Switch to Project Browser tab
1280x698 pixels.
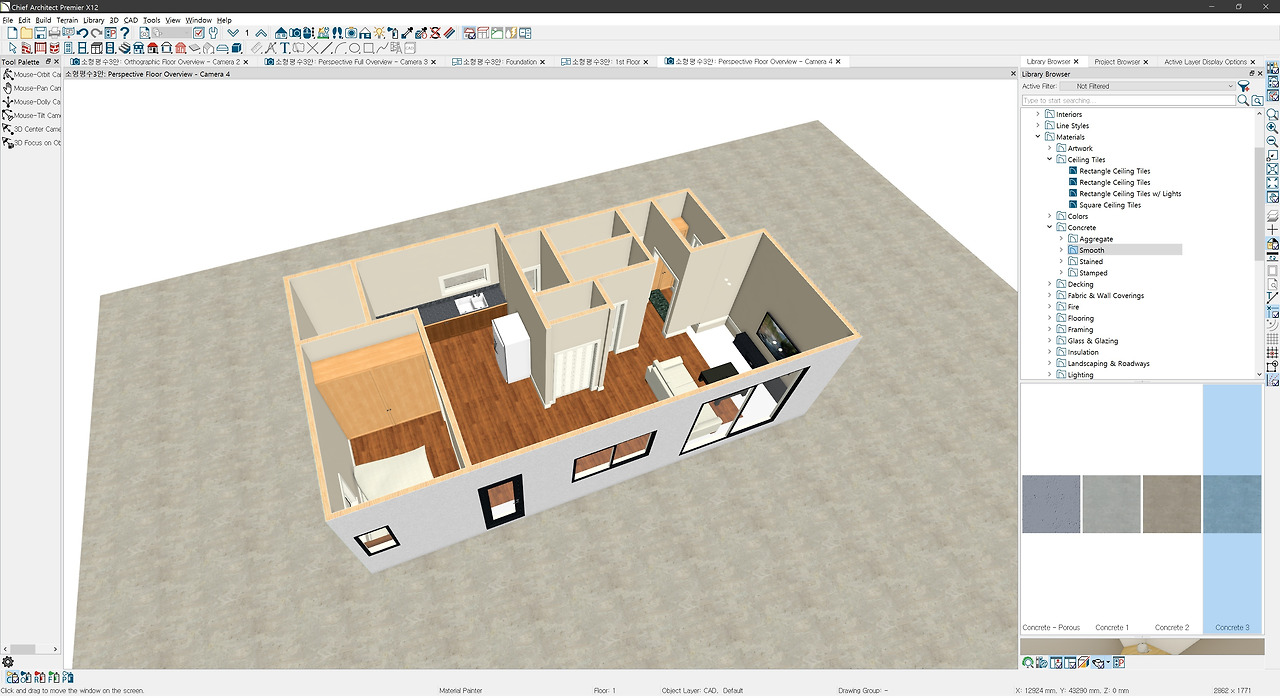coord(1117,62)
